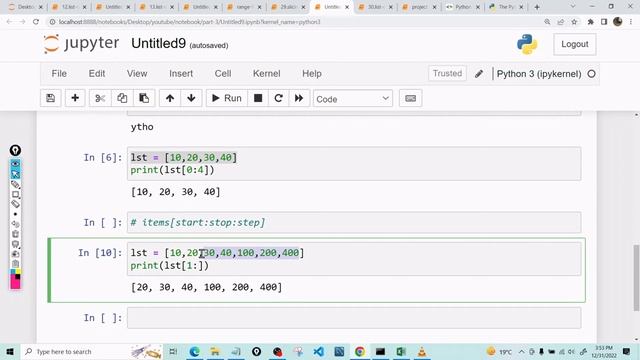The width and height of the screenshot is (640, 360).
Task: Open the Edit menu
Action: (97, 73)
